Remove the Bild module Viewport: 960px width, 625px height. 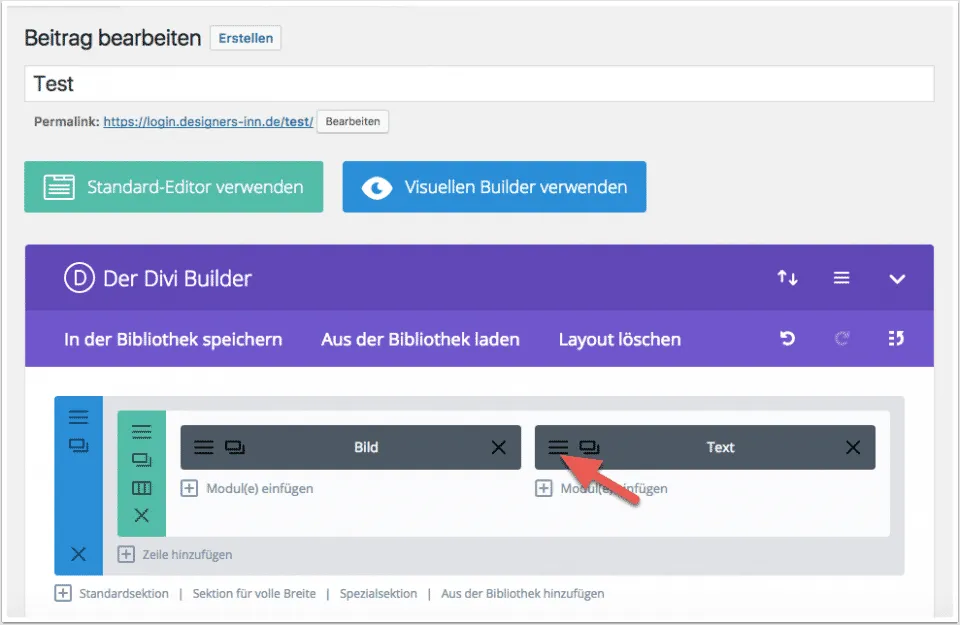coord(498,447)
